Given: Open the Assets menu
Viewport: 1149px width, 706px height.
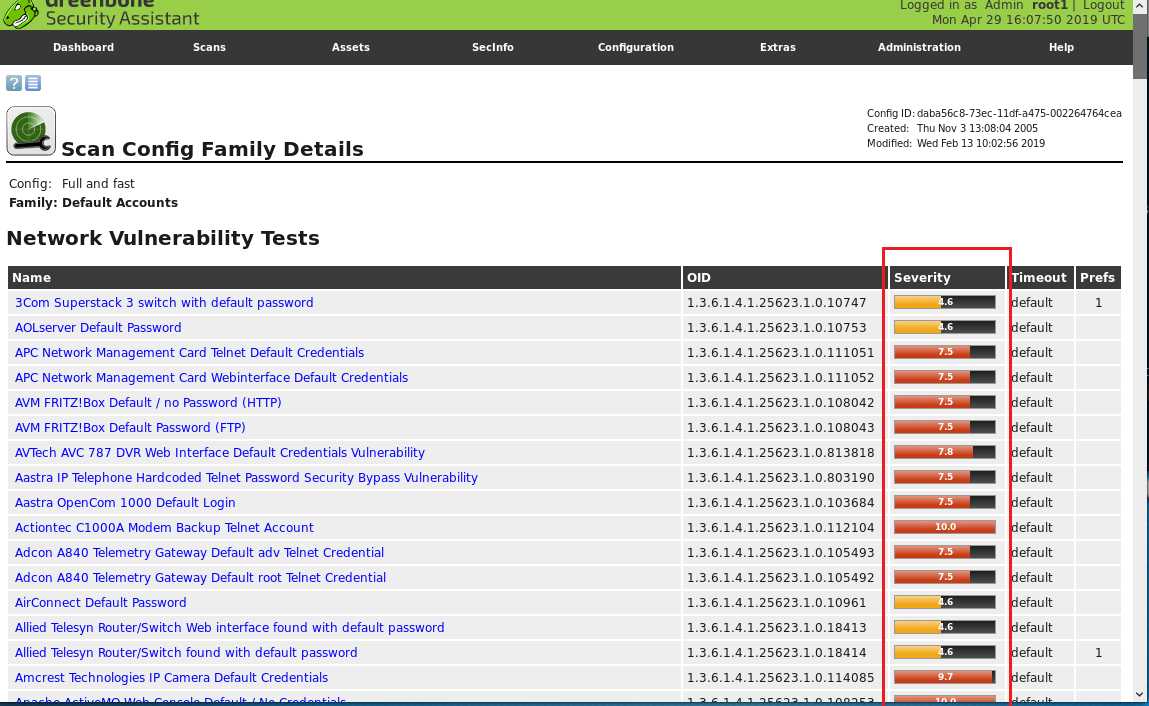Looking at the screenshot, I should (x=350, y=47).
